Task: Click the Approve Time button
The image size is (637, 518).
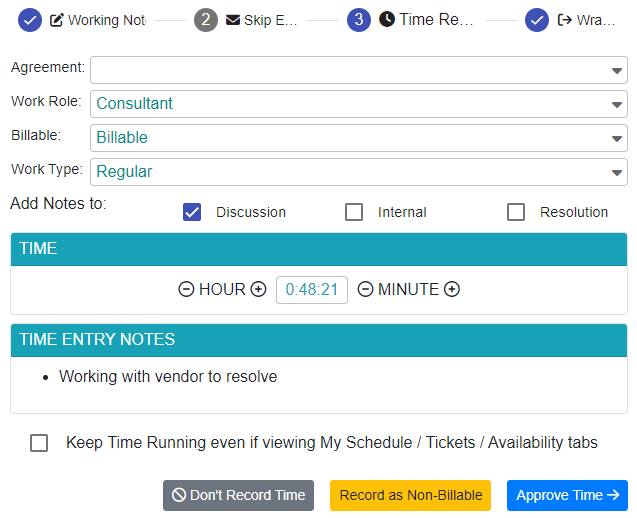Action: [567, 495]
